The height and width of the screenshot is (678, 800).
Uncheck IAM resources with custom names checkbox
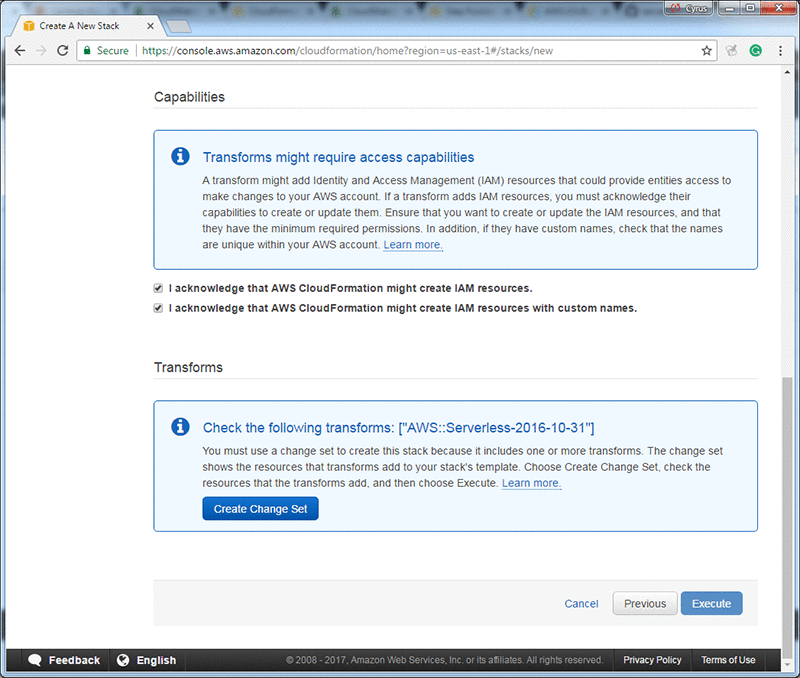pyautogui.click(x=158, y=308)
